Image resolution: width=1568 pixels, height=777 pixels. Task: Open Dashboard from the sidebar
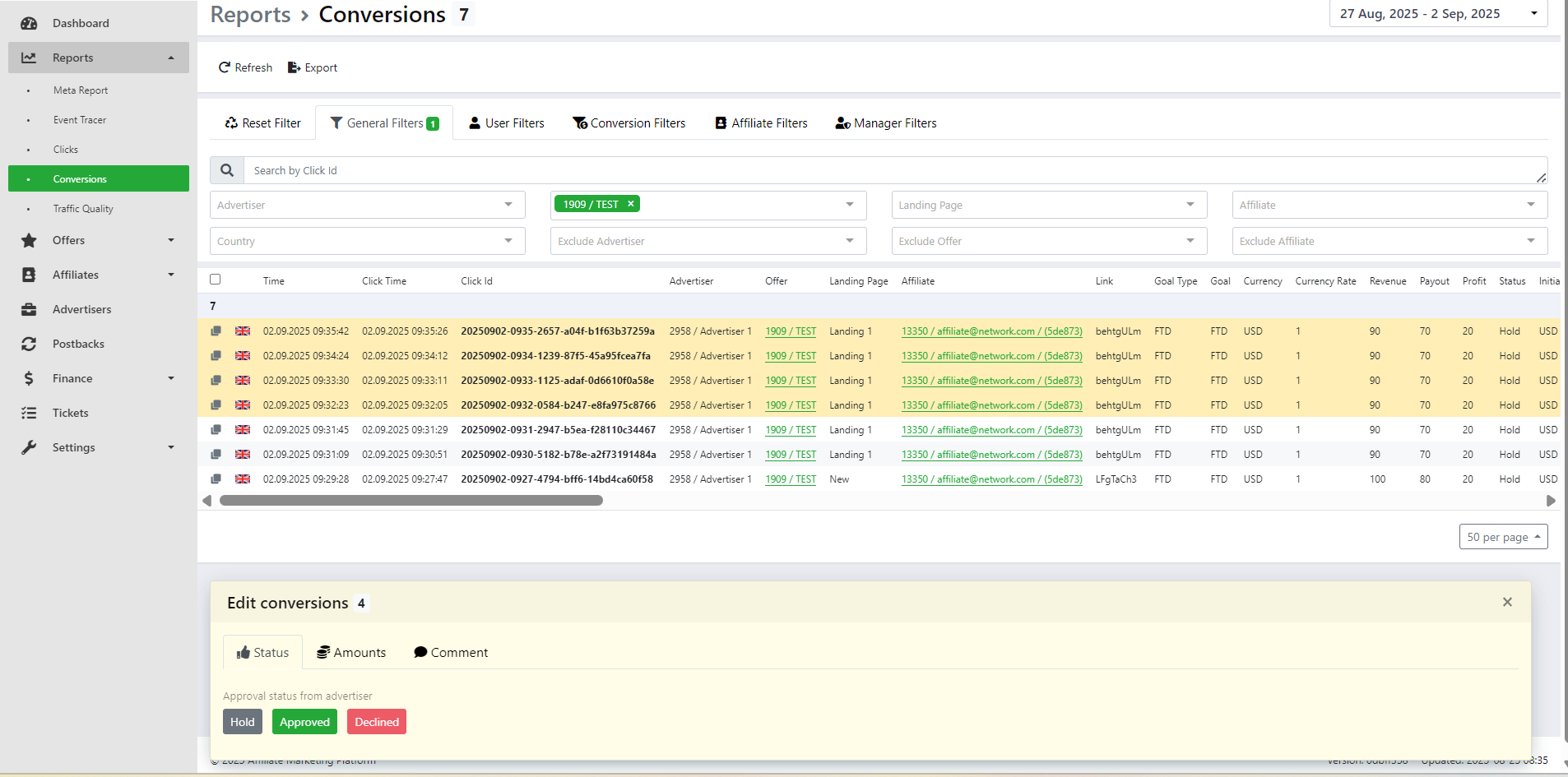tap(81, 23)
